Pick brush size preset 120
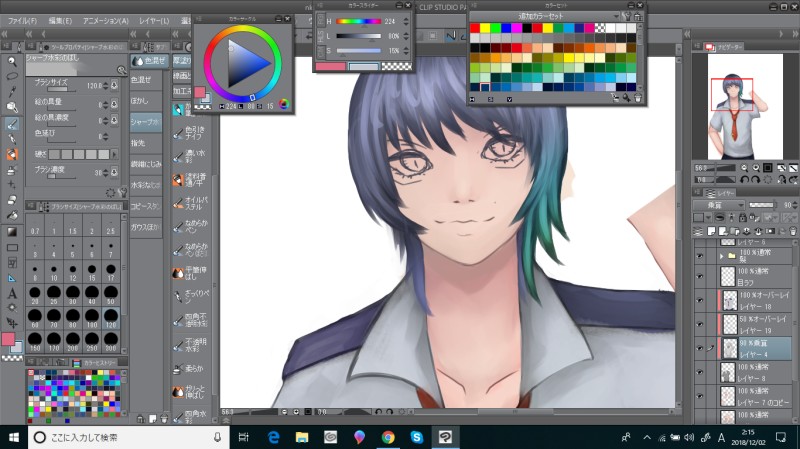The height and width of the screenshot is (449, 800). click(x=111, y=318)
